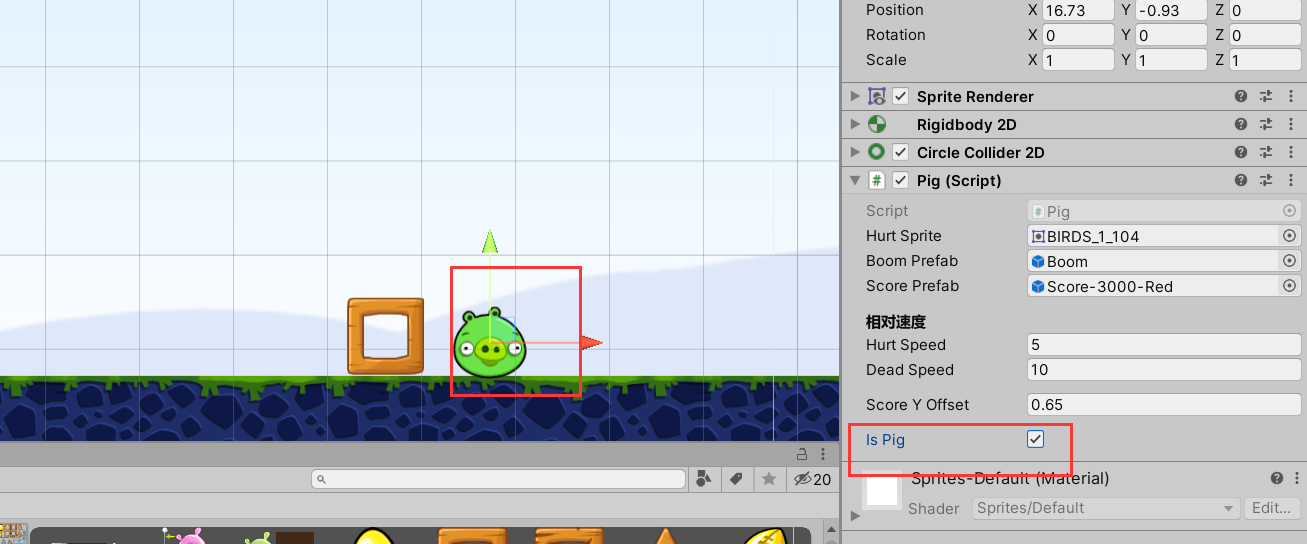Click the Pig script hash icon
1307x544 pixels.
[x=877, y=181]
